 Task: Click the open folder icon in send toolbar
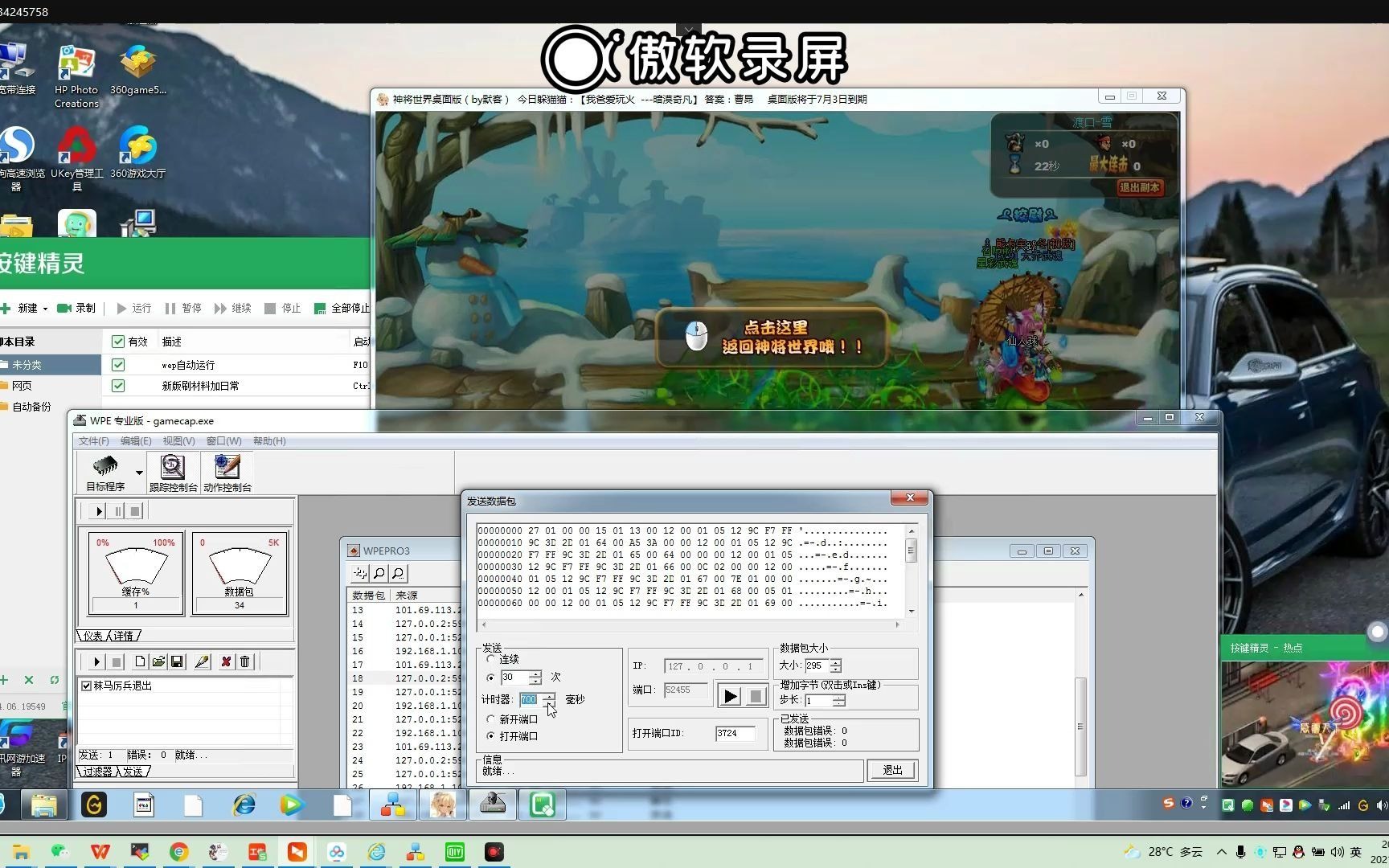(158, 661)
